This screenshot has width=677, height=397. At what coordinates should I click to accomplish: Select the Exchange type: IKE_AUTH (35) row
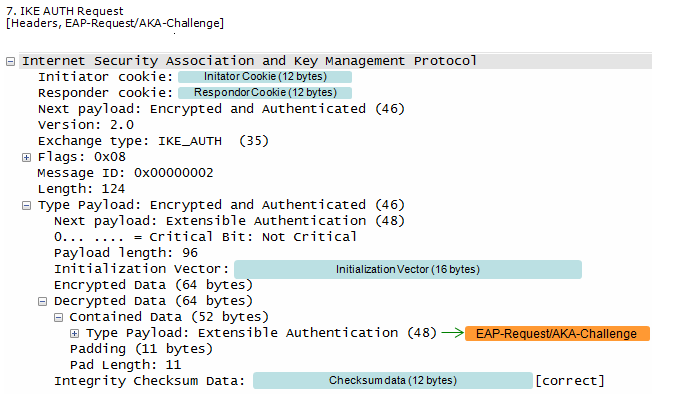[153, 141]
